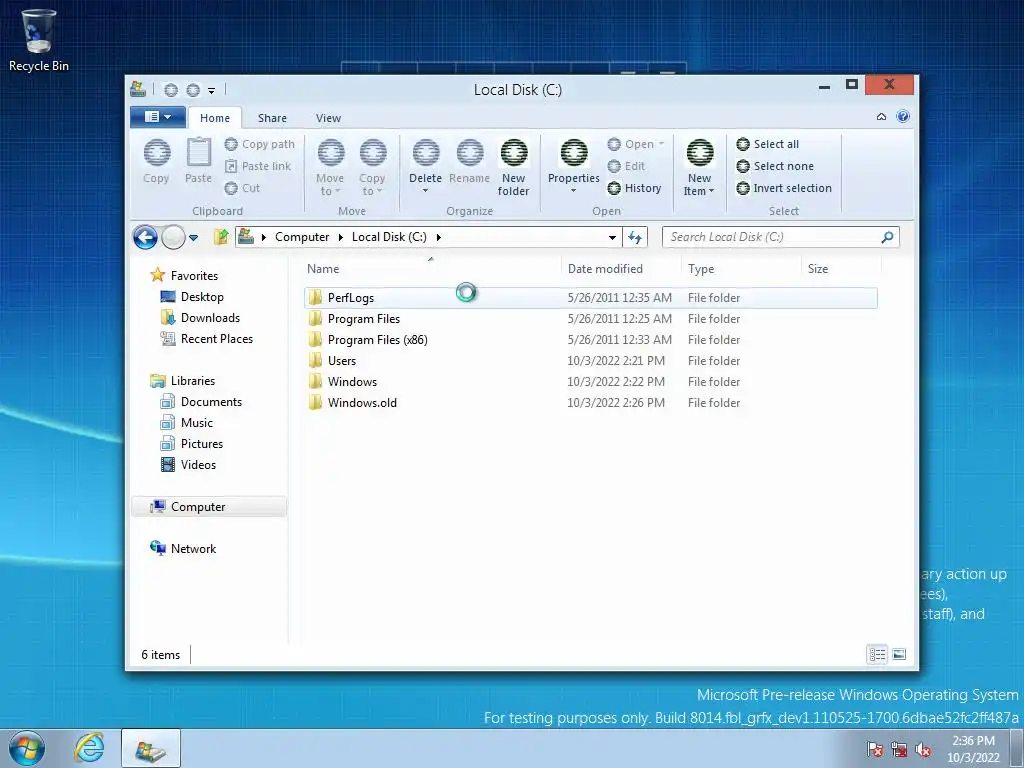Collapse the ribbon with caret icon
This screenshot has height=768, width=1024.
(x=882, y=117)
